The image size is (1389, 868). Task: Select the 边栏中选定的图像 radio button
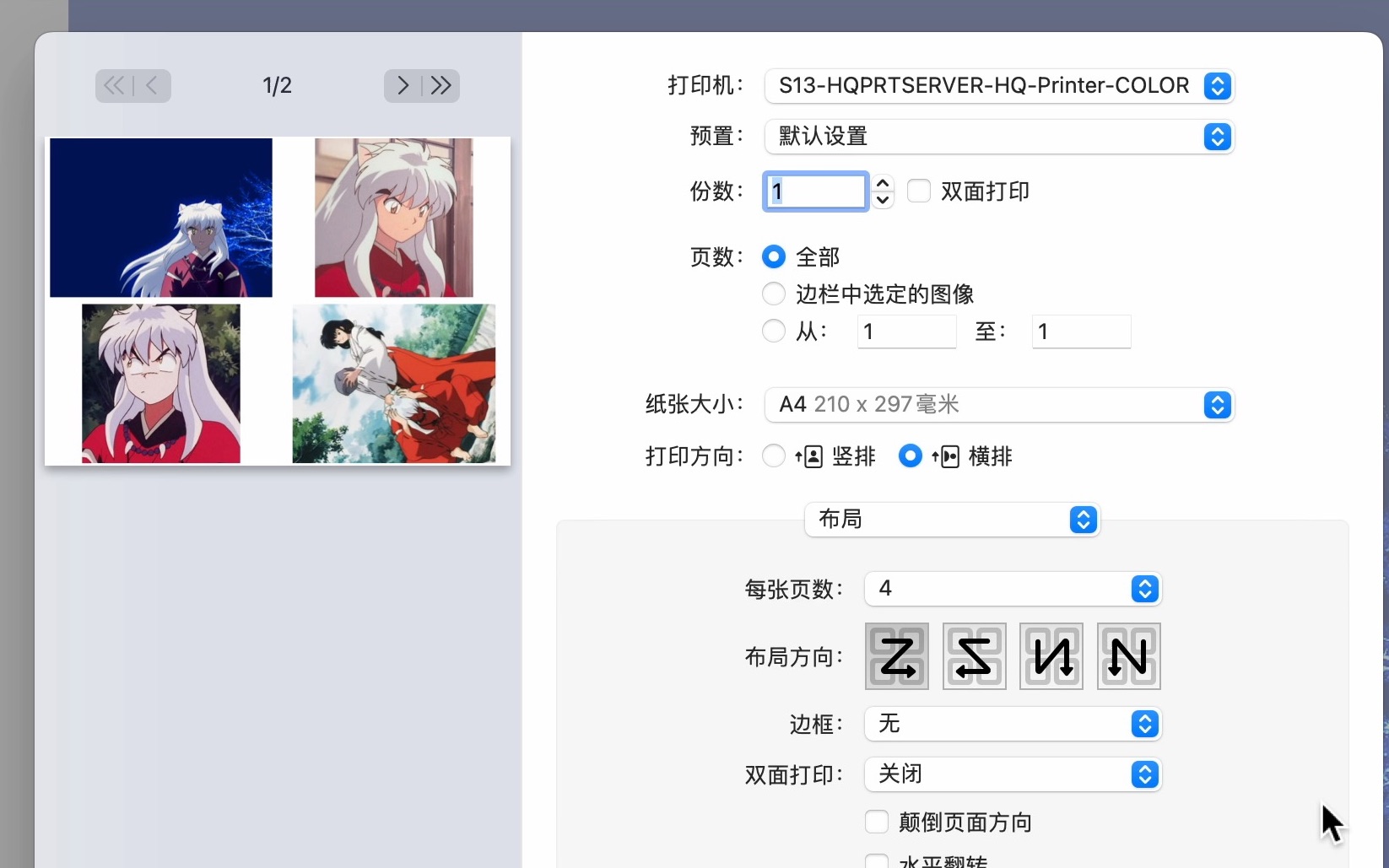click(x=774, y=294)
